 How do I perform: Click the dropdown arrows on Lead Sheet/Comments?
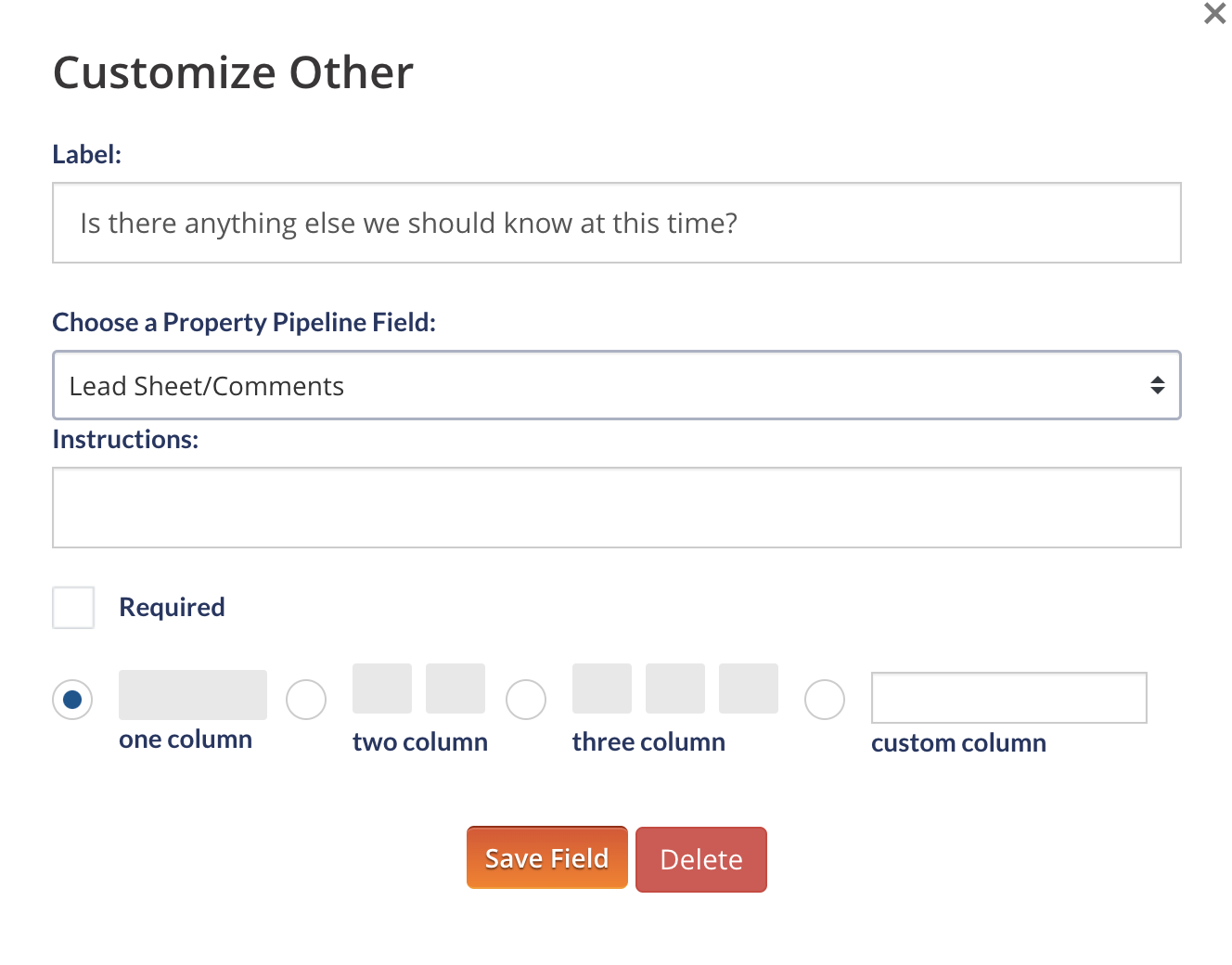1157,385
